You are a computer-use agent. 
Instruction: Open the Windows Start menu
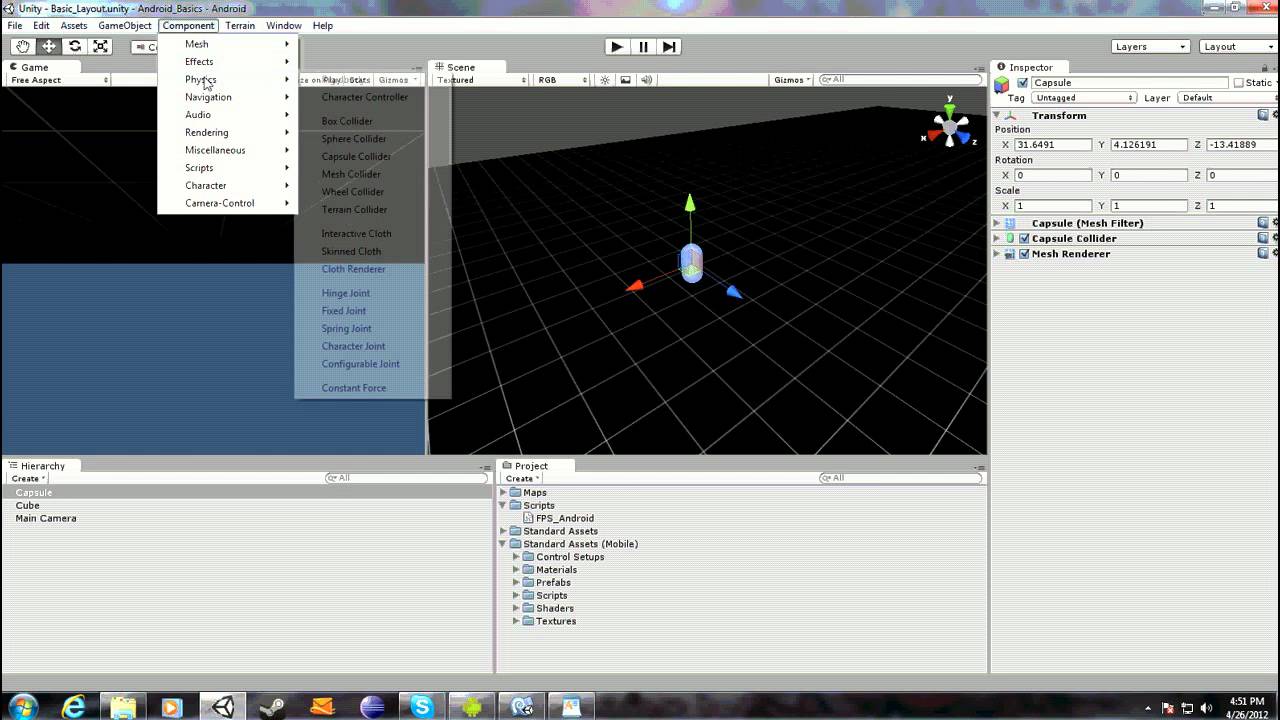point(22,707)
